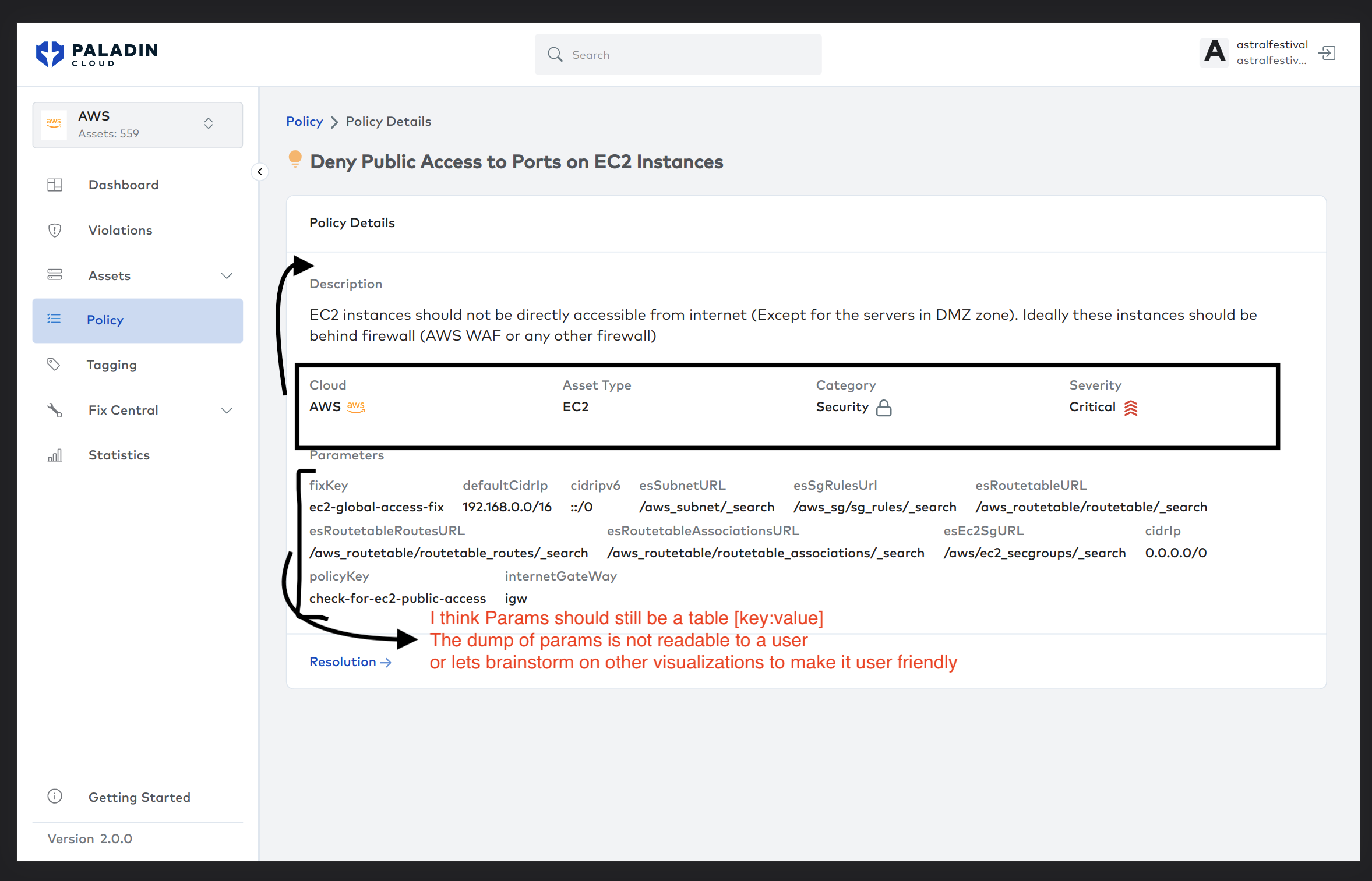
Task: Click the Getting Started info icon
Action: [x=54, y=797]
